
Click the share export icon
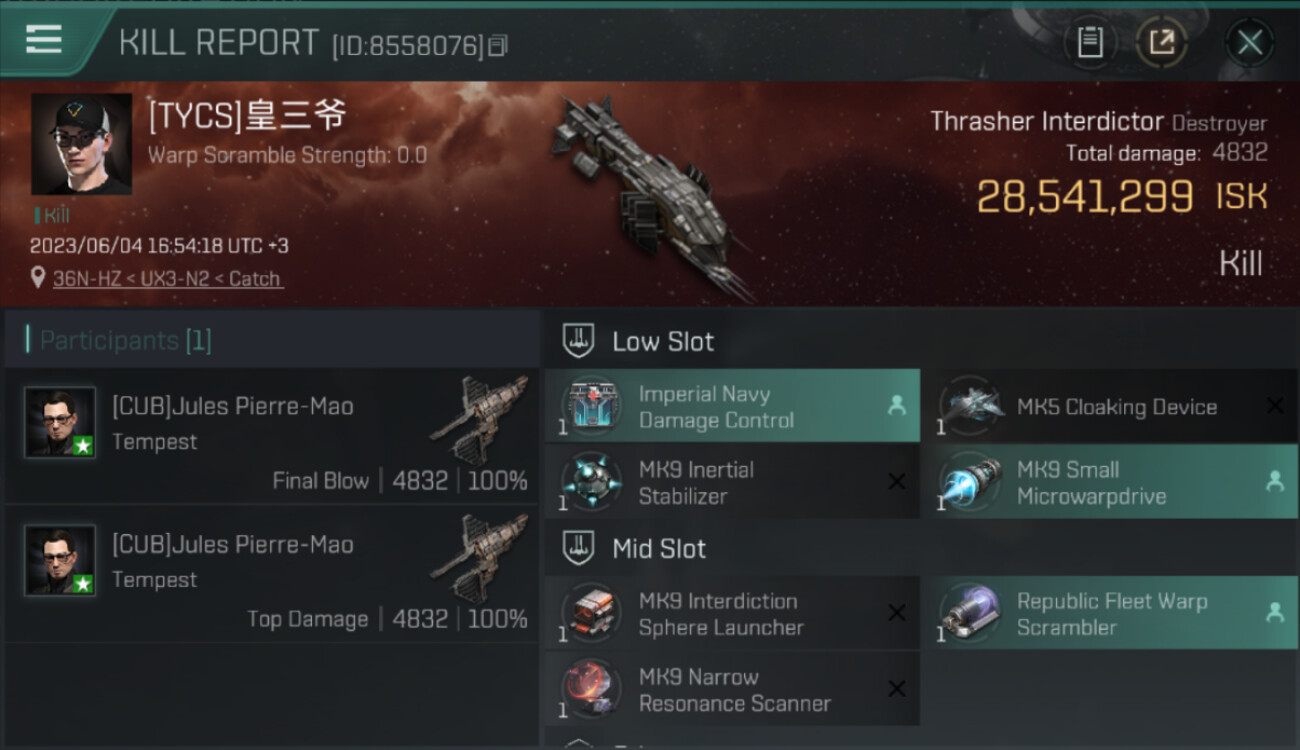(1161, 42)
